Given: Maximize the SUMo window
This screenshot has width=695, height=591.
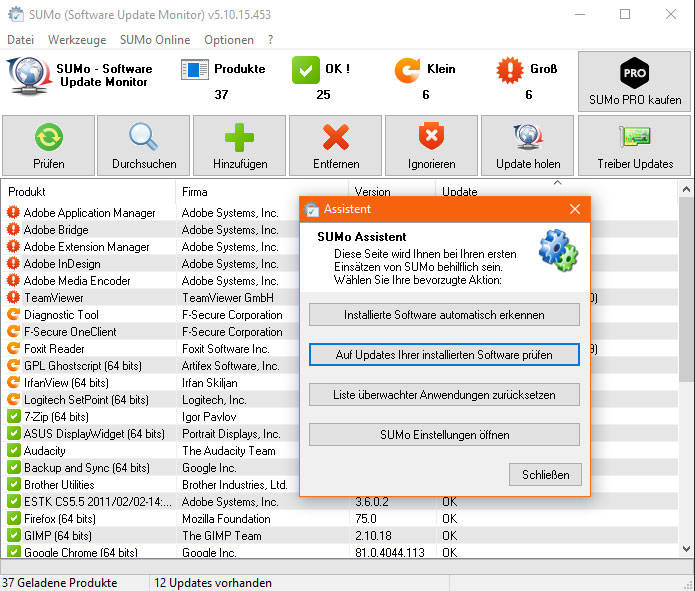Looking at the screenshot, I should (625, 14).
